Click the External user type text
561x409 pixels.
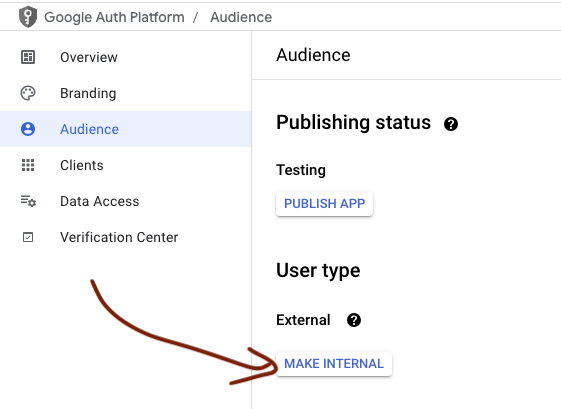303,320
